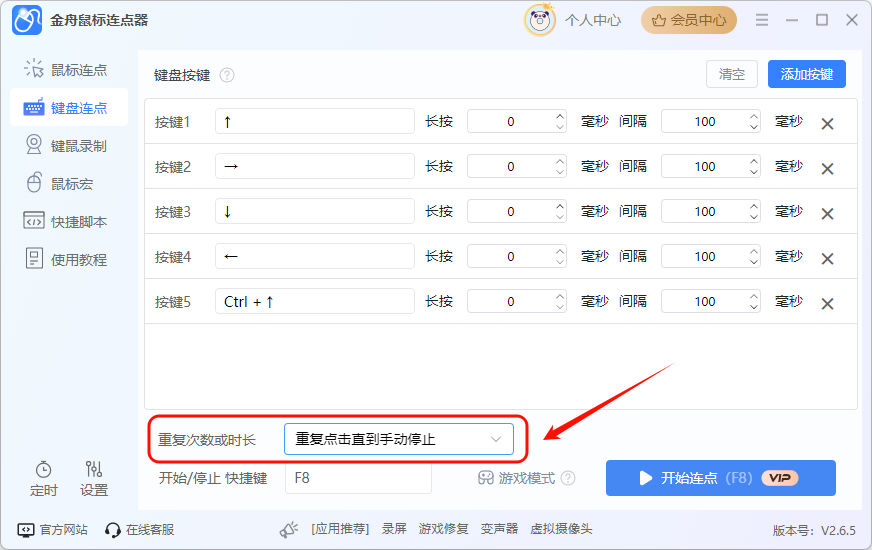Open the 官方网站 link
This screenshot has width=872, height=550.
(x=53, y=529)
